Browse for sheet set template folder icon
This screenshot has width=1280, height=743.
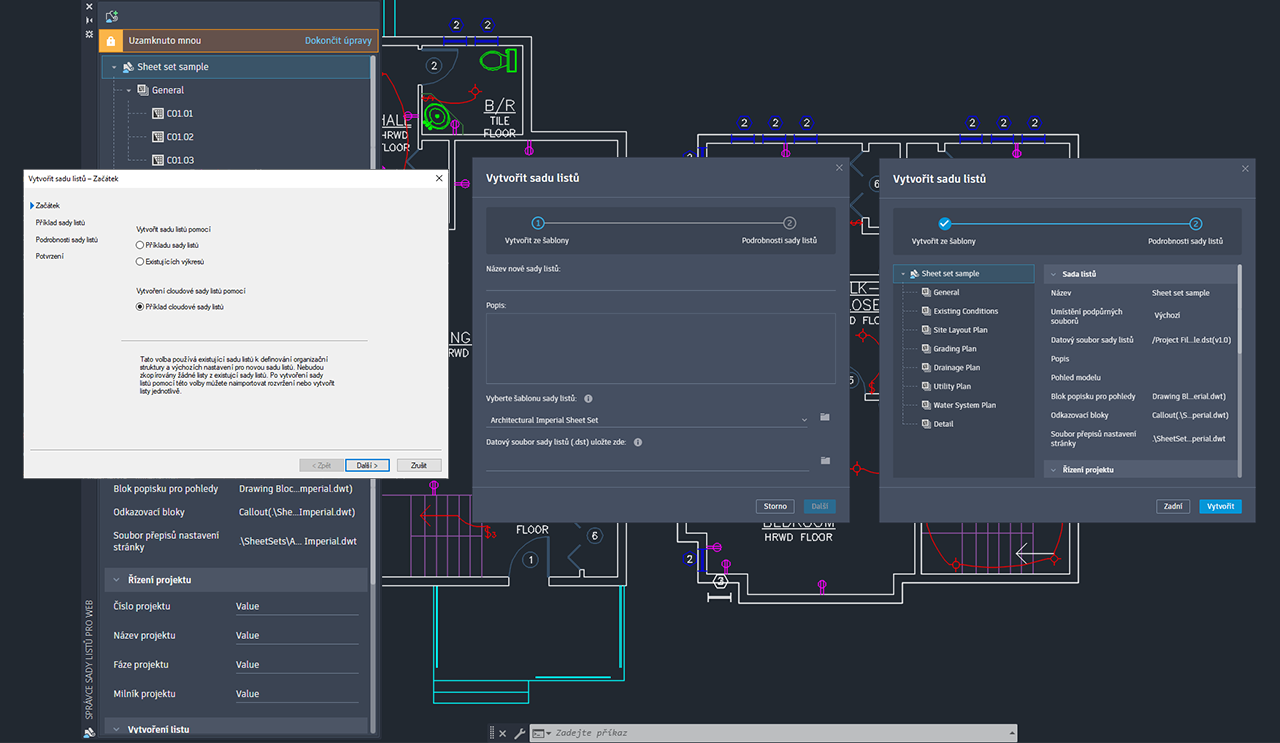pyautogui.click(x=825, y=417)
